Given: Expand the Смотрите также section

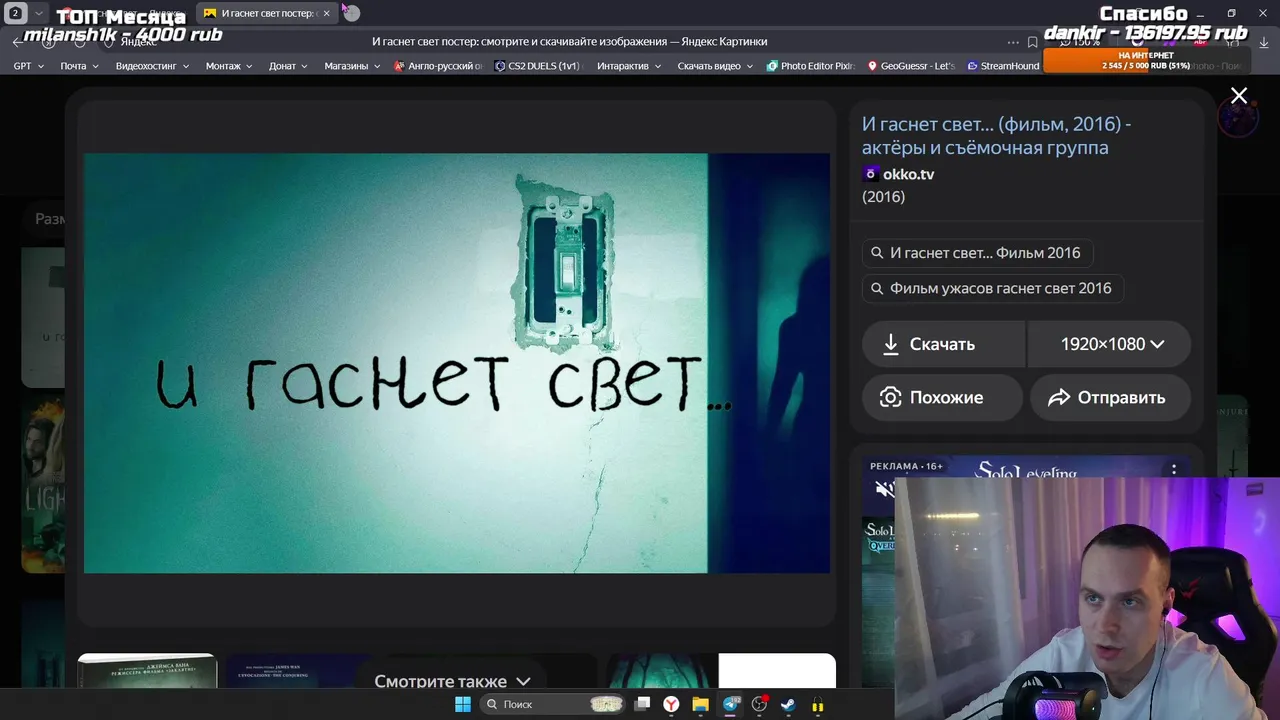Looking at the screenshot, I should 452,681.
